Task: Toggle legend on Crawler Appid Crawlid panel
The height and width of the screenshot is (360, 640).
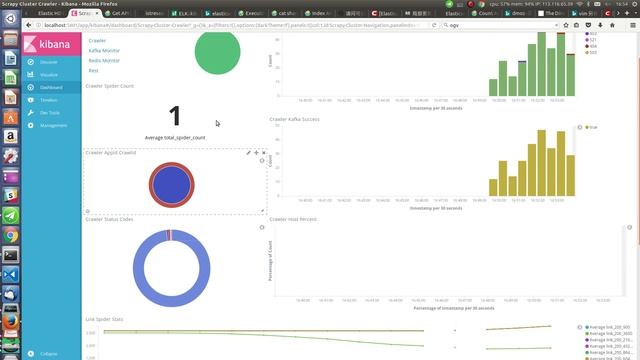Action: (x=262, y=160)
